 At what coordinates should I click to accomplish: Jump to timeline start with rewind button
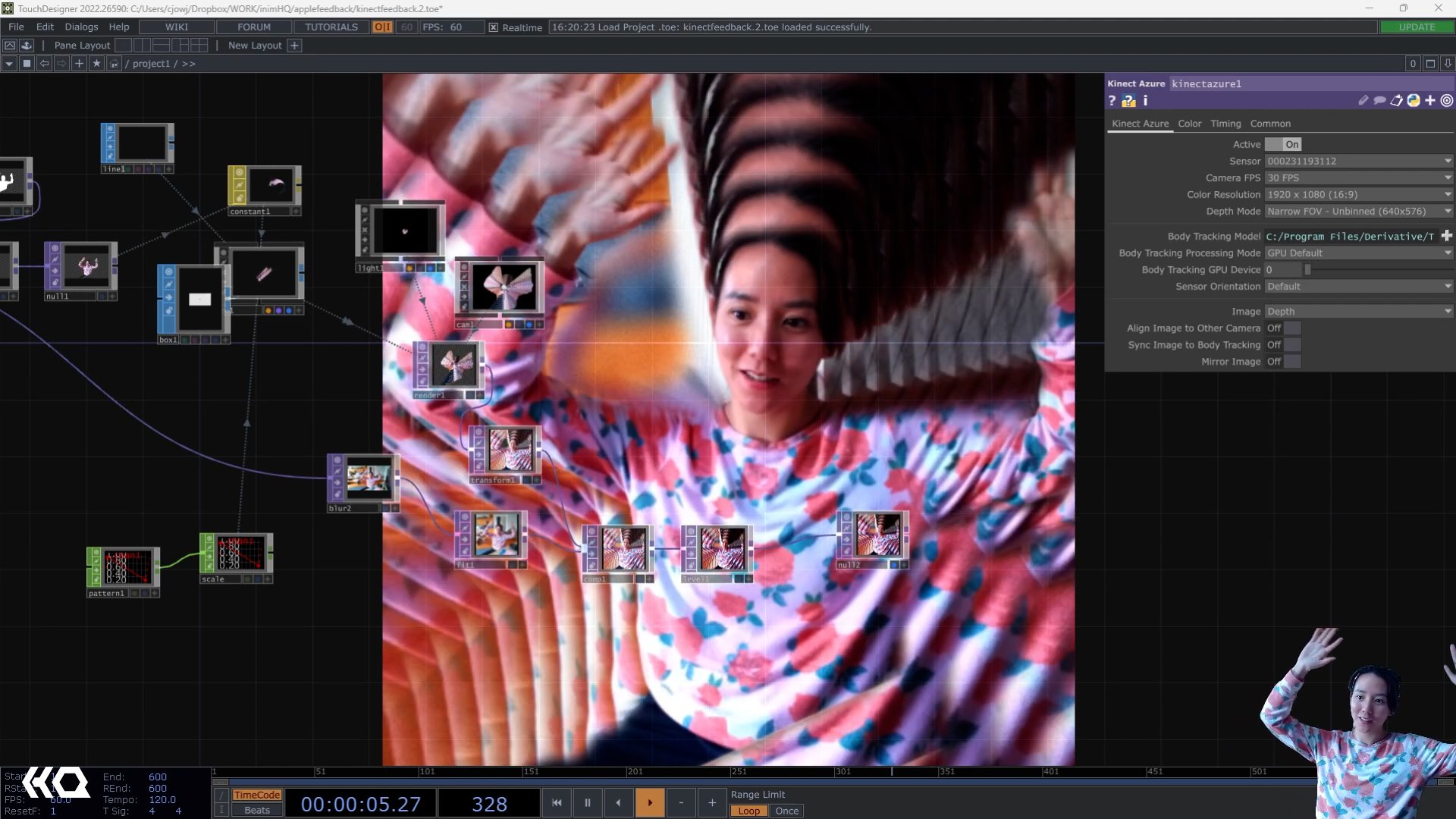click(557, 802)
